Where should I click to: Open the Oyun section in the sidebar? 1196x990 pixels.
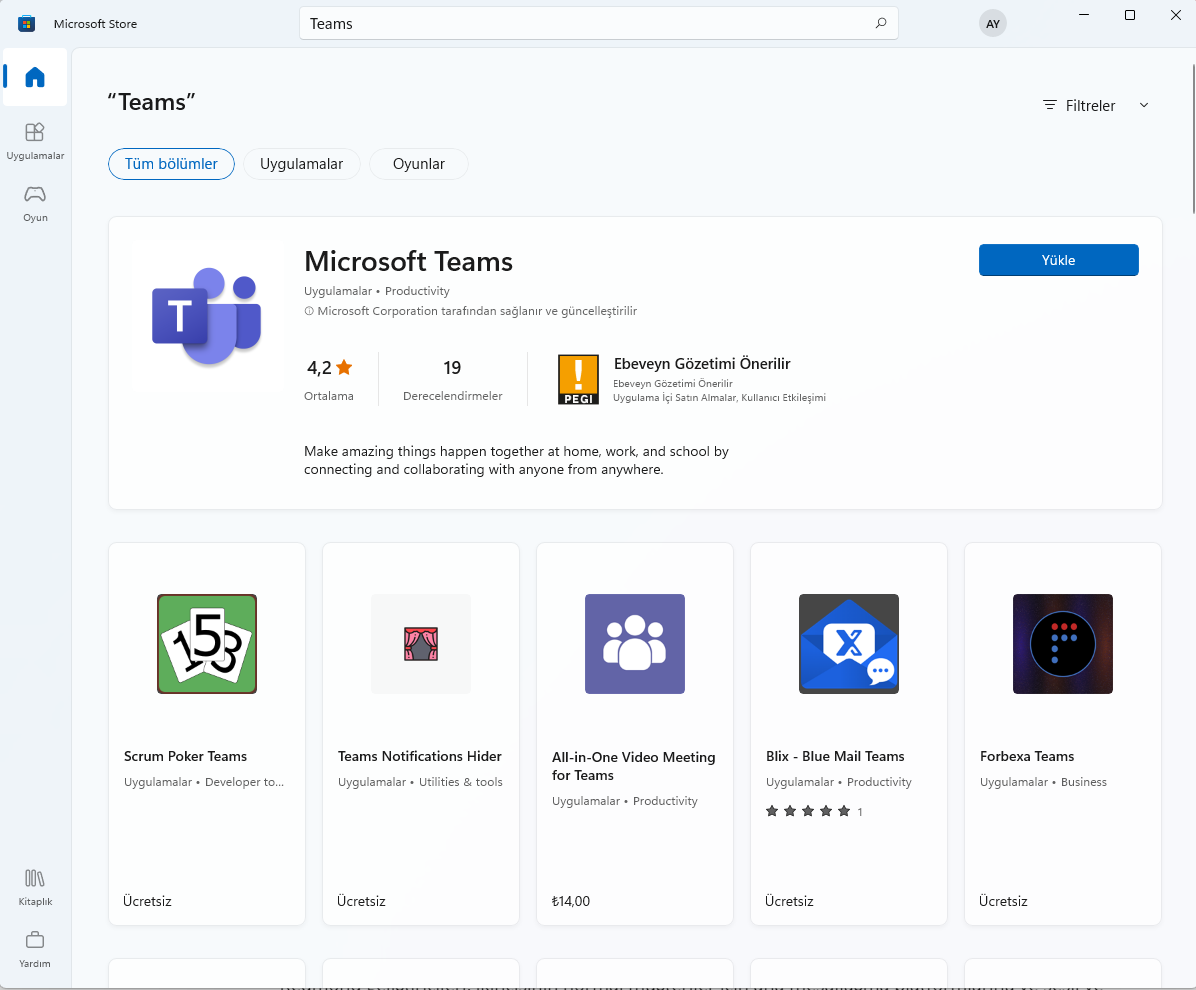(35, 203)
